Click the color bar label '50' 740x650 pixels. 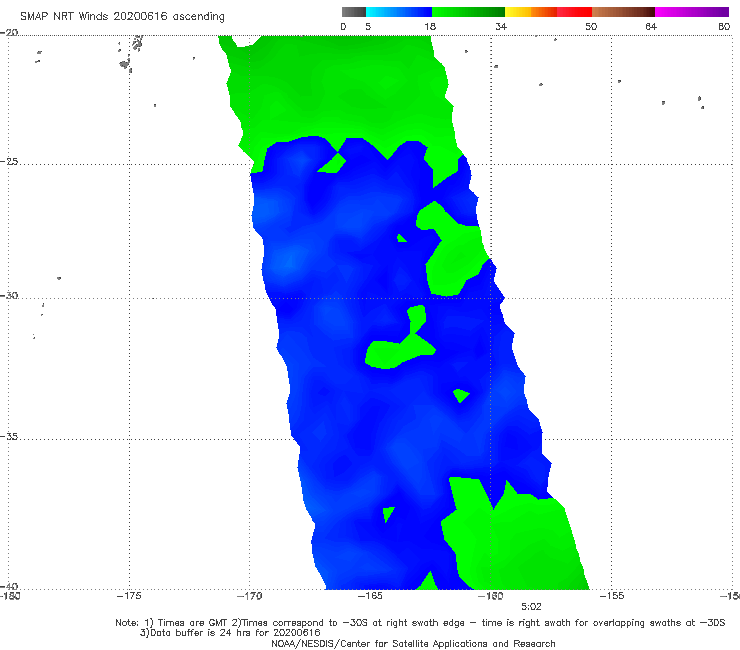coord(591,26)
